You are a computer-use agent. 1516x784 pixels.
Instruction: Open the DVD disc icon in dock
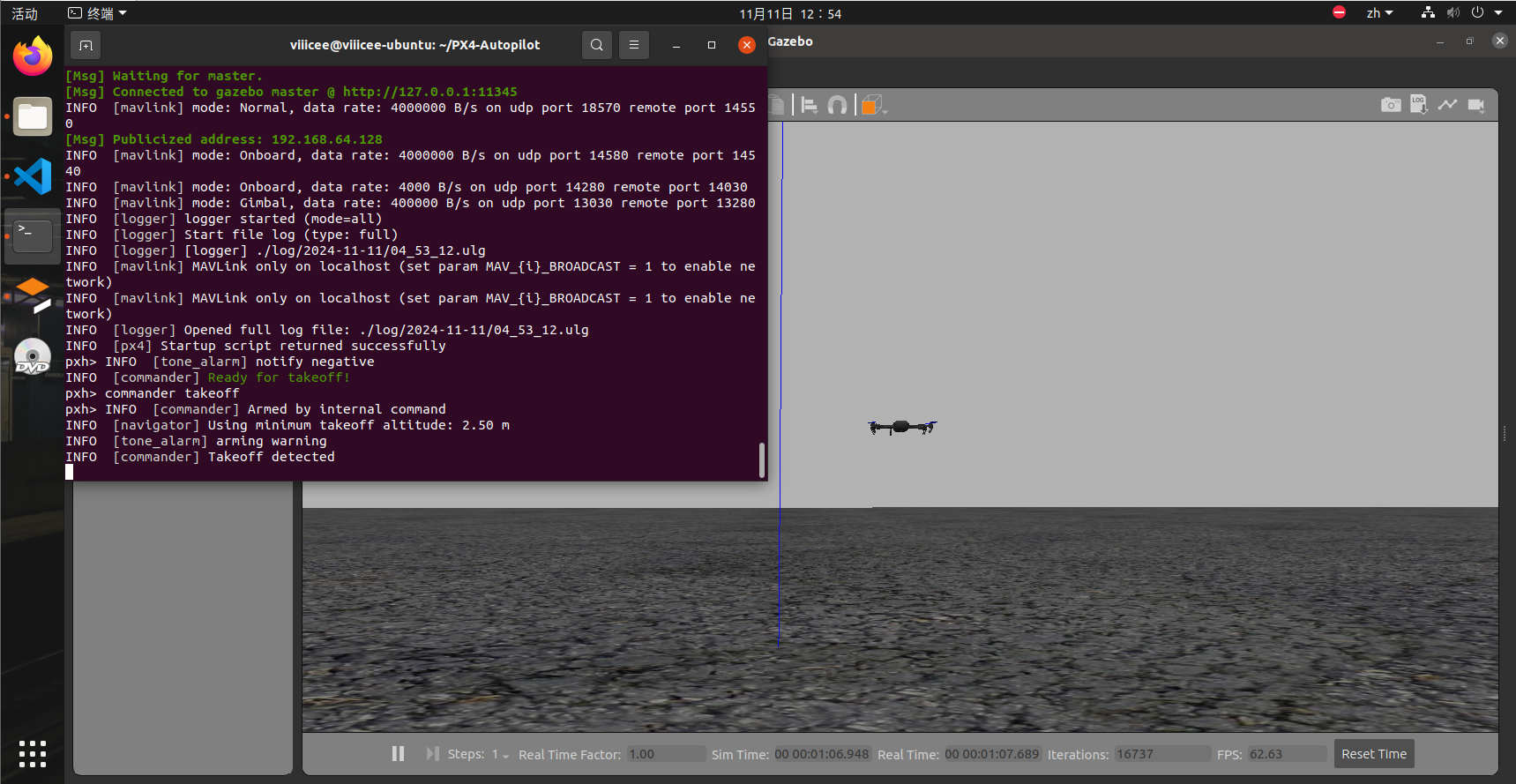pyautogui.click(x=33, y=356)
